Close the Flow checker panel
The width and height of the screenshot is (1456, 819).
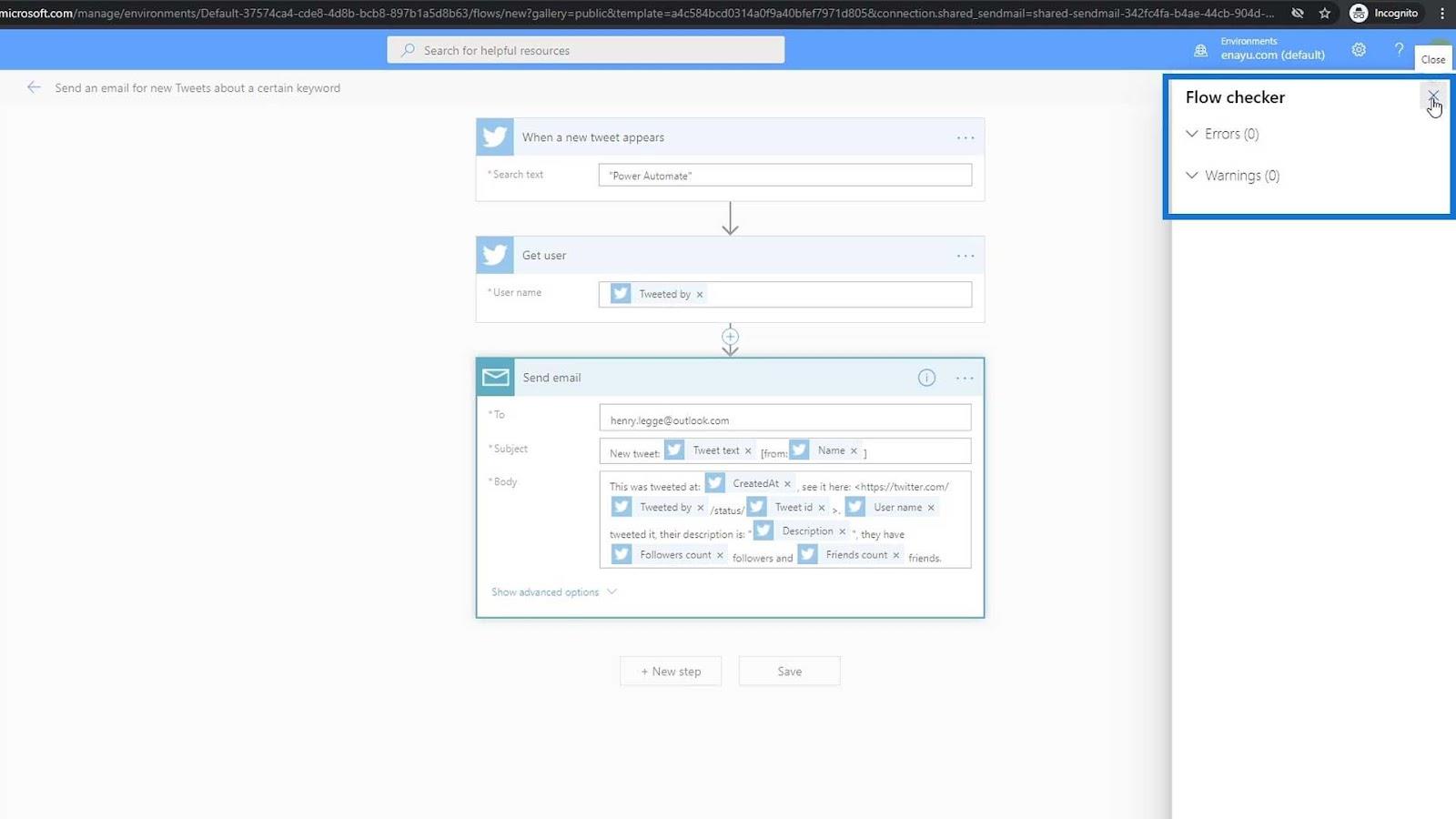tap(1433, 96)
